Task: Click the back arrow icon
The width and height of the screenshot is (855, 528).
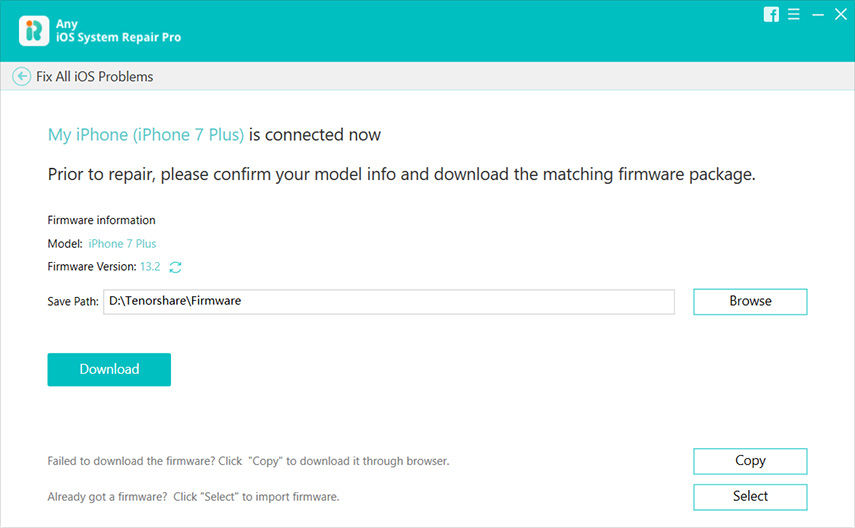Action: [x=21, y=76]
